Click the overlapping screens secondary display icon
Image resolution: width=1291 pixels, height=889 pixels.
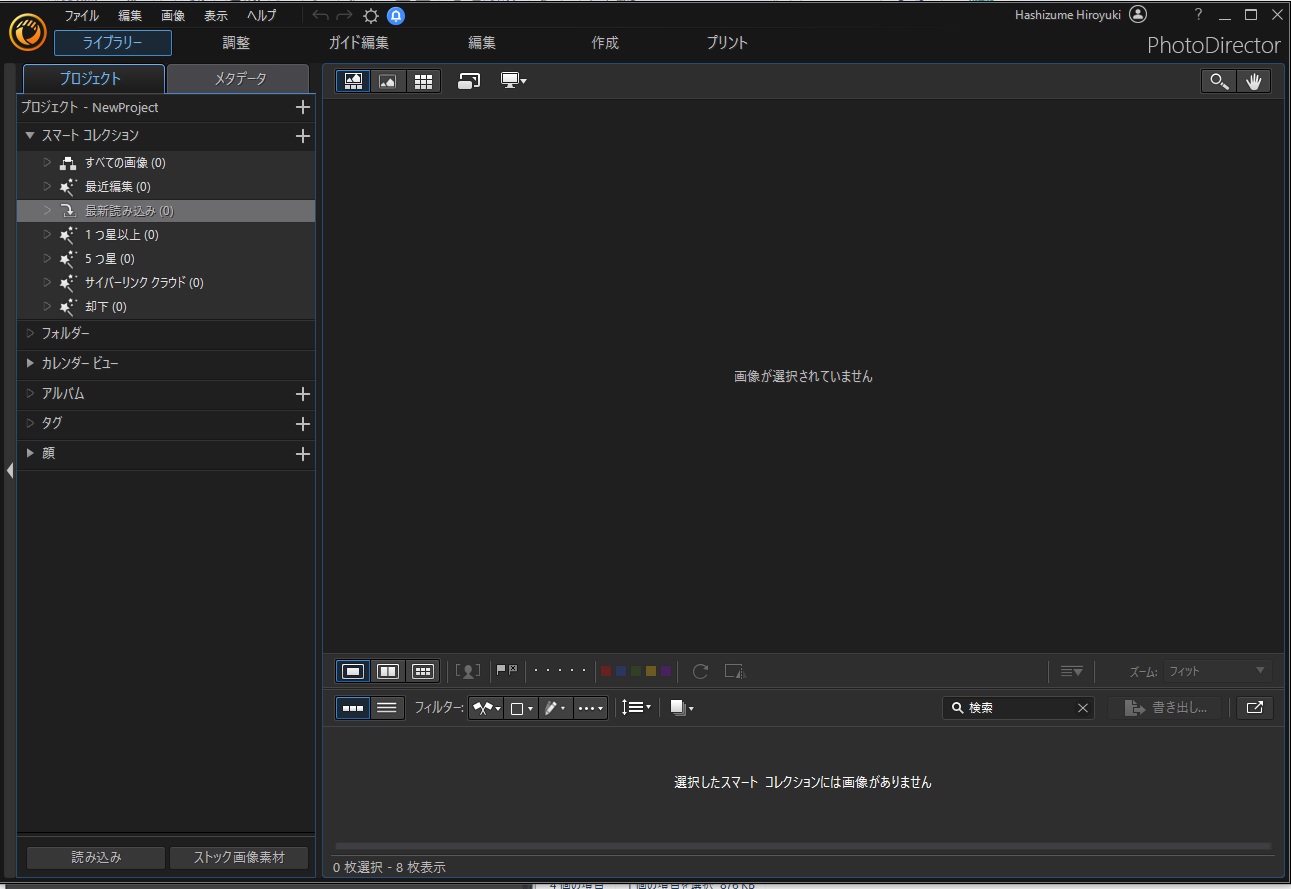click(x=468, y=81)
